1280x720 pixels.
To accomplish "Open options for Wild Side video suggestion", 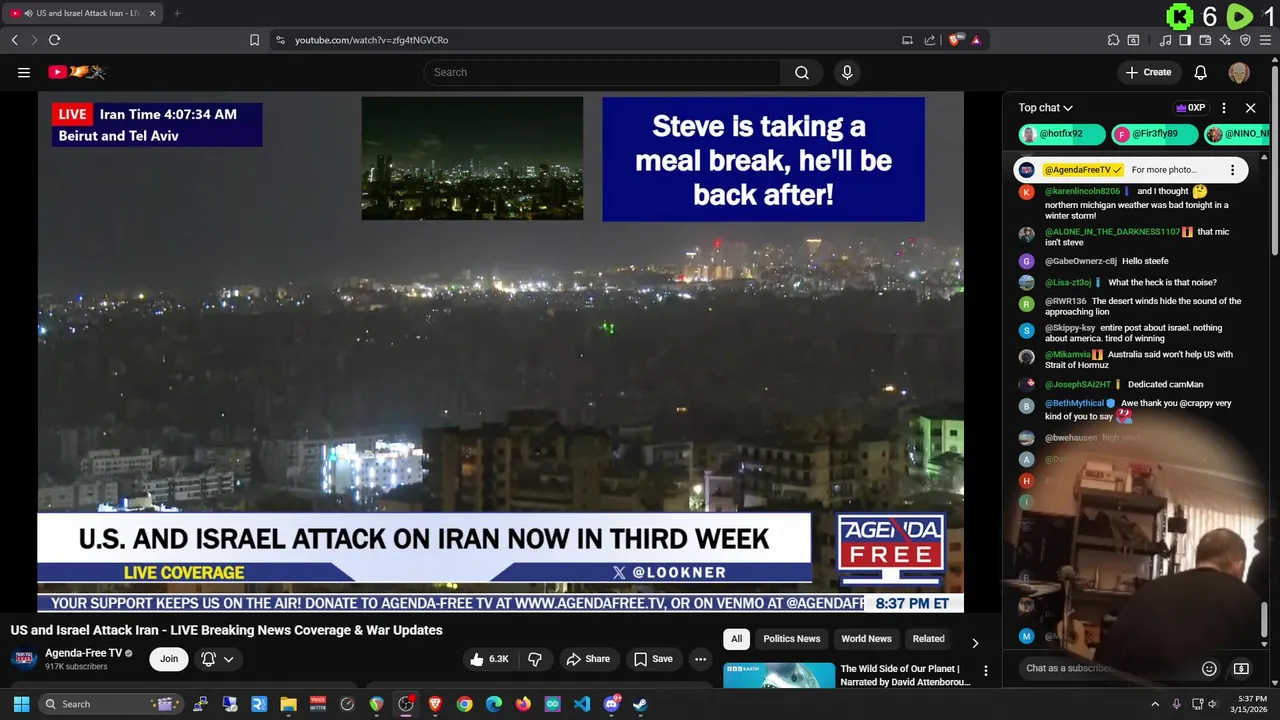I will pyautogui.click(x=985, y=671).
